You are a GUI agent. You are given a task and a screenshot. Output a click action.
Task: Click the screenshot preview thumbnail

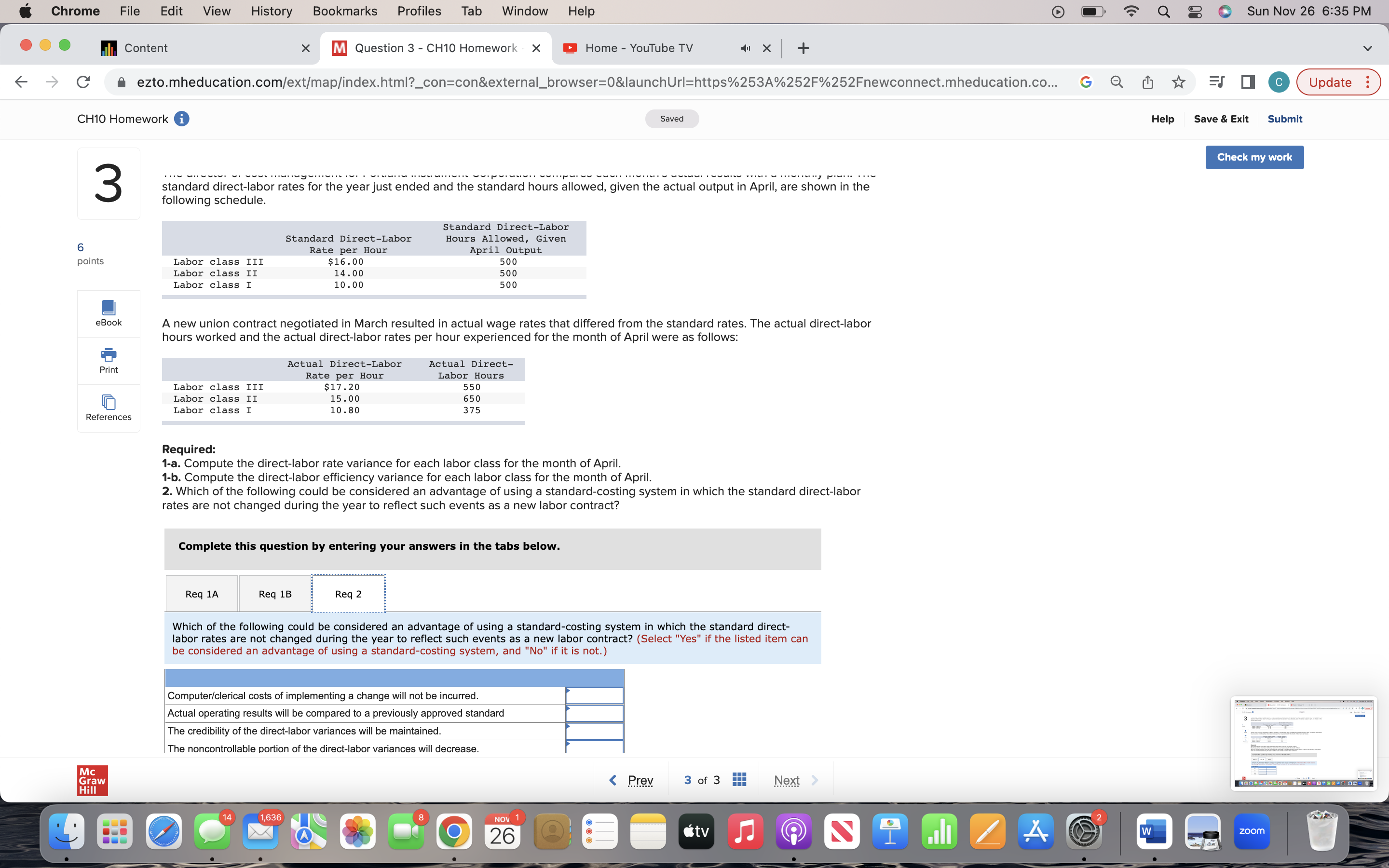1304,745
